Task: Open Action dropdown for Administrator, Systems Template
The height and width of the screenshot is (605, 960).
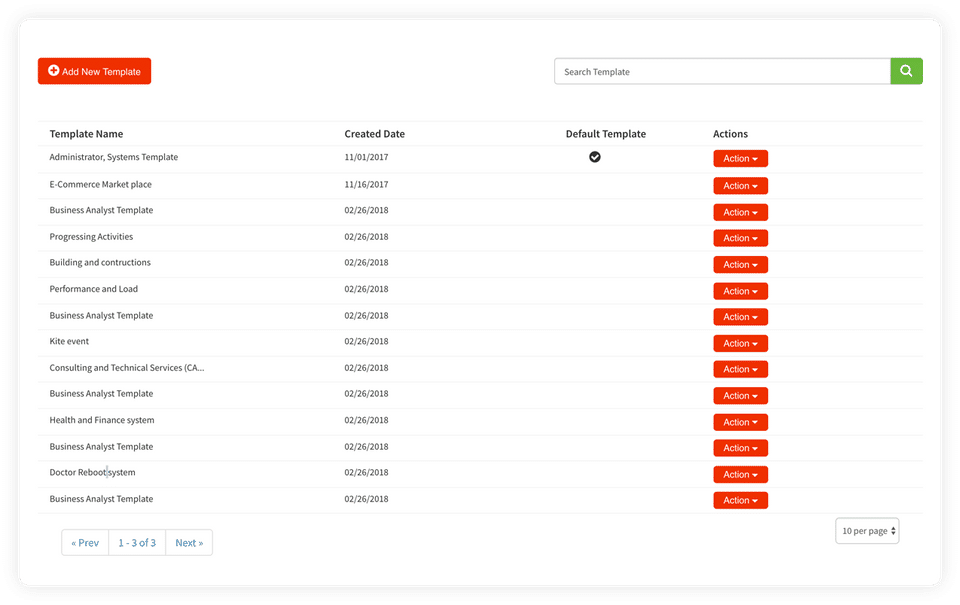Action: [x=740, y=159]
